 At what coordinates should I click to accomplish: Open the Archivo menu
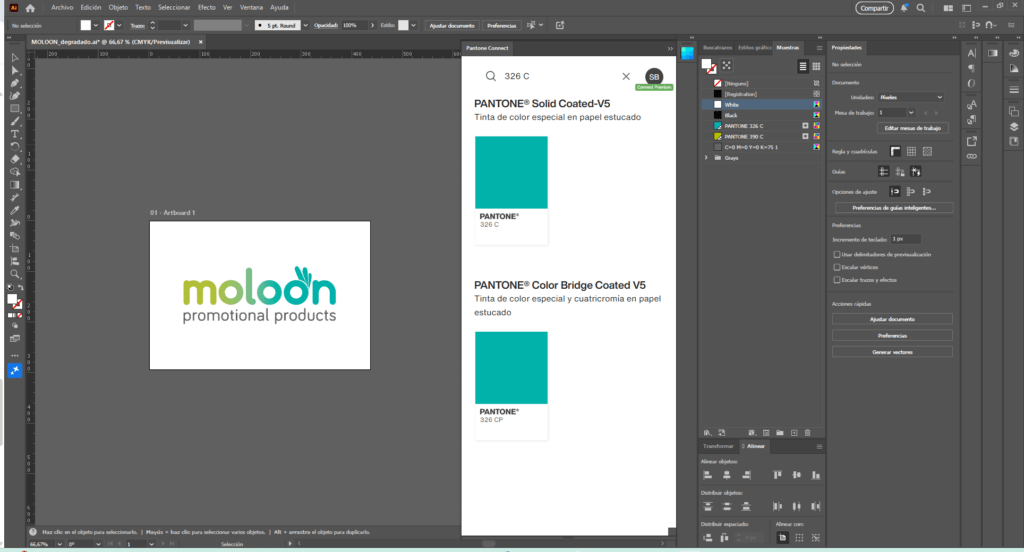[x=62, y=8]
